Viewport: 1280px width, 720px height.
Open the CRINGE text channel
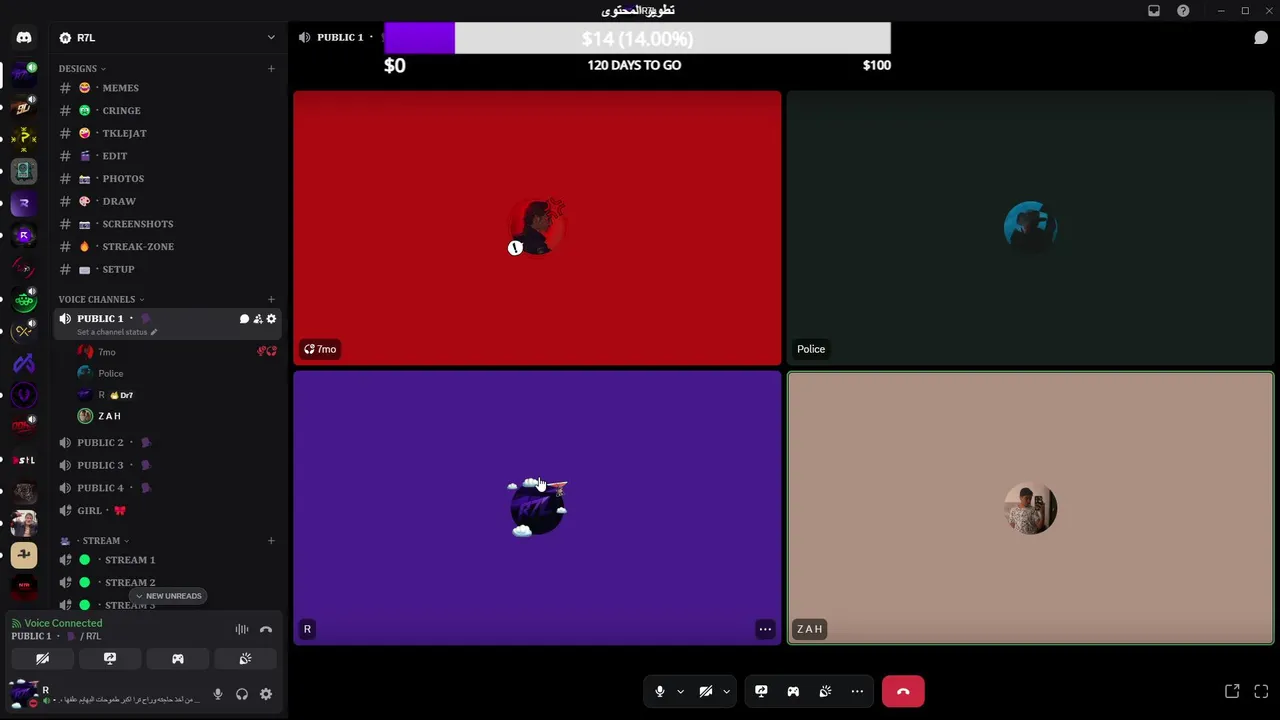tap(168, 111)
